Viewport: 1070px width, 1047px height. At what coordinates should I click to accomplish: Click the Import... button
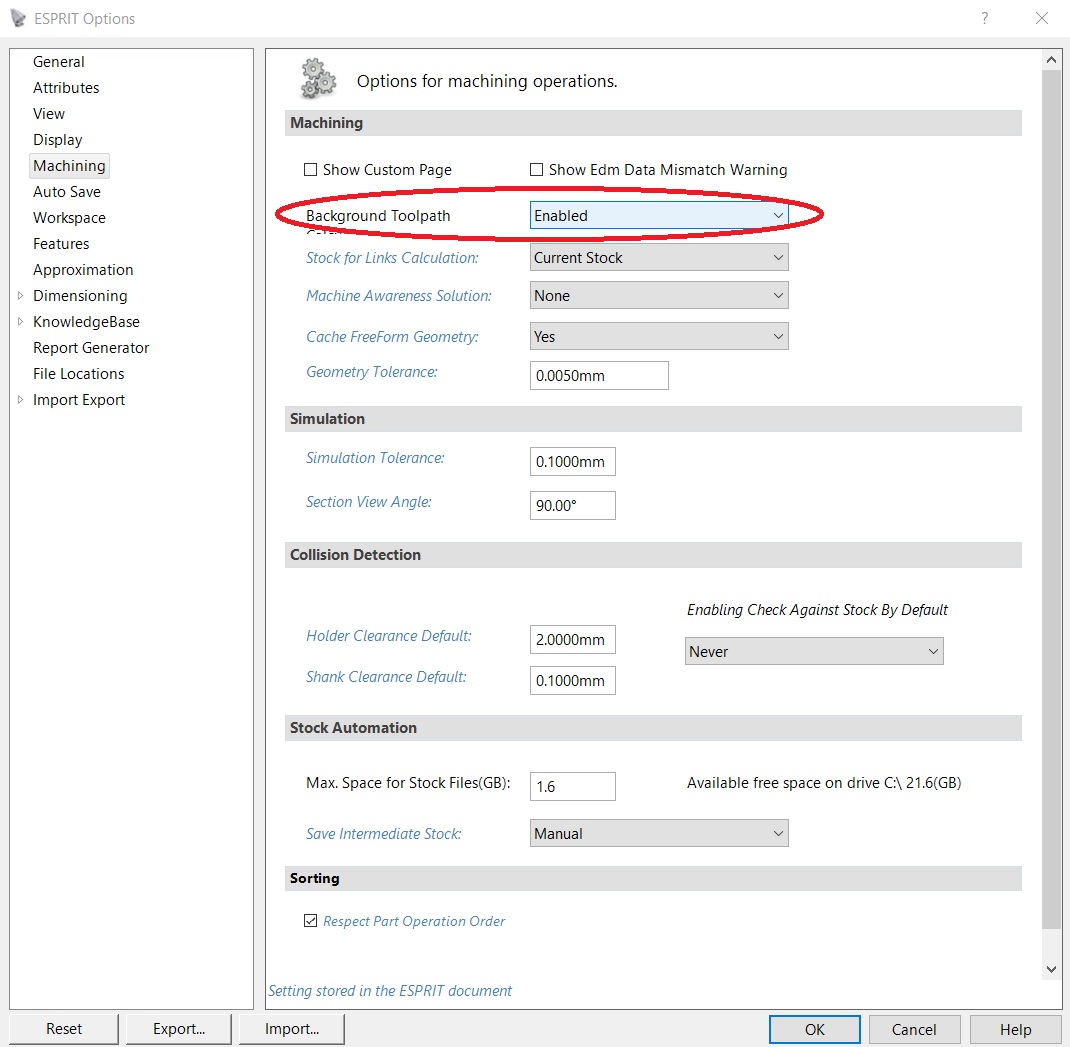pos(292,1029)
